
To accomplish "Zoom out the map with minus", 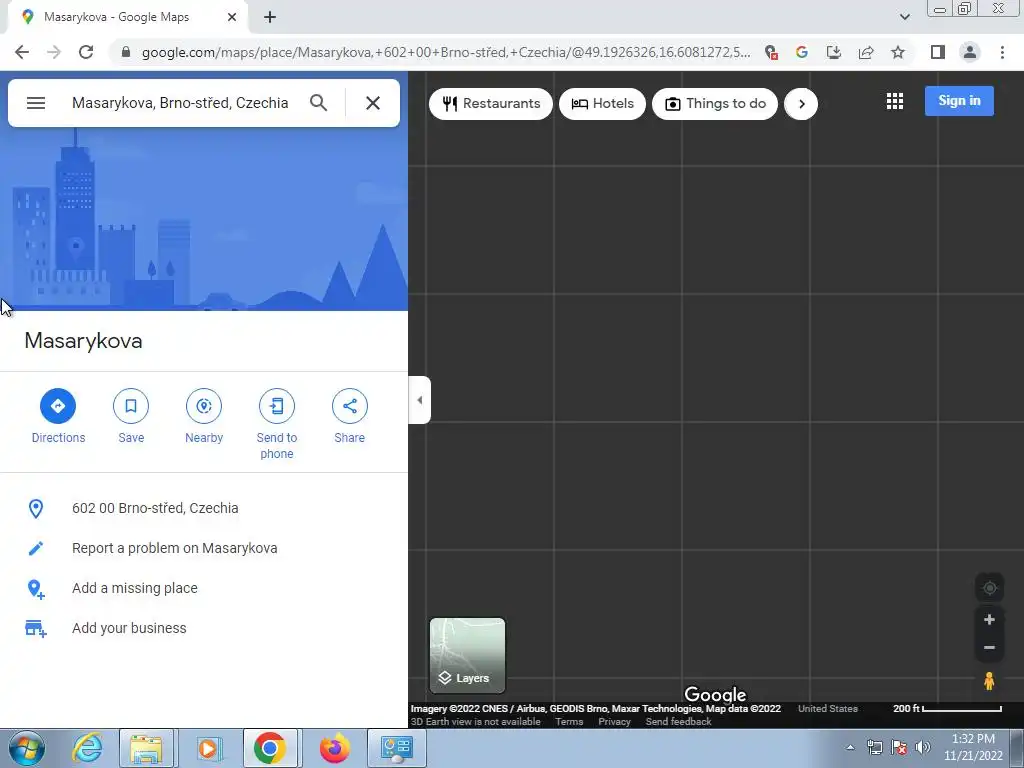I will 989,648.
